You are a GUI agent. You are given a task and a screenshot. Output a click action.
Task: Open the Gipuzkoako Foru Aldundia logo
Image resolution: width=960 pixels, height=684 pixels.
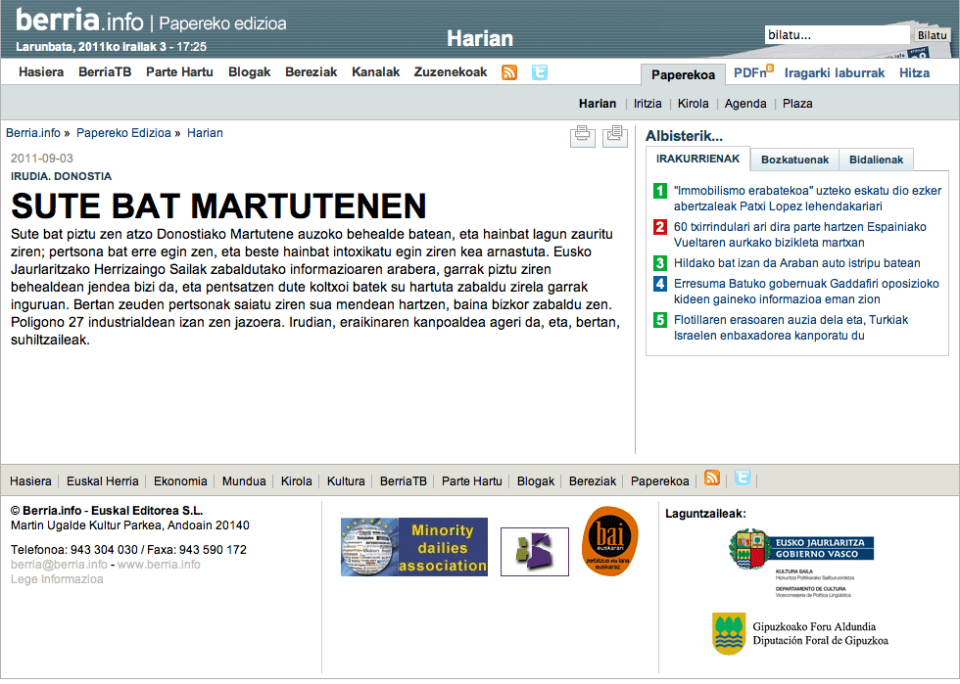pyautogui.click(x=800, y=633)
